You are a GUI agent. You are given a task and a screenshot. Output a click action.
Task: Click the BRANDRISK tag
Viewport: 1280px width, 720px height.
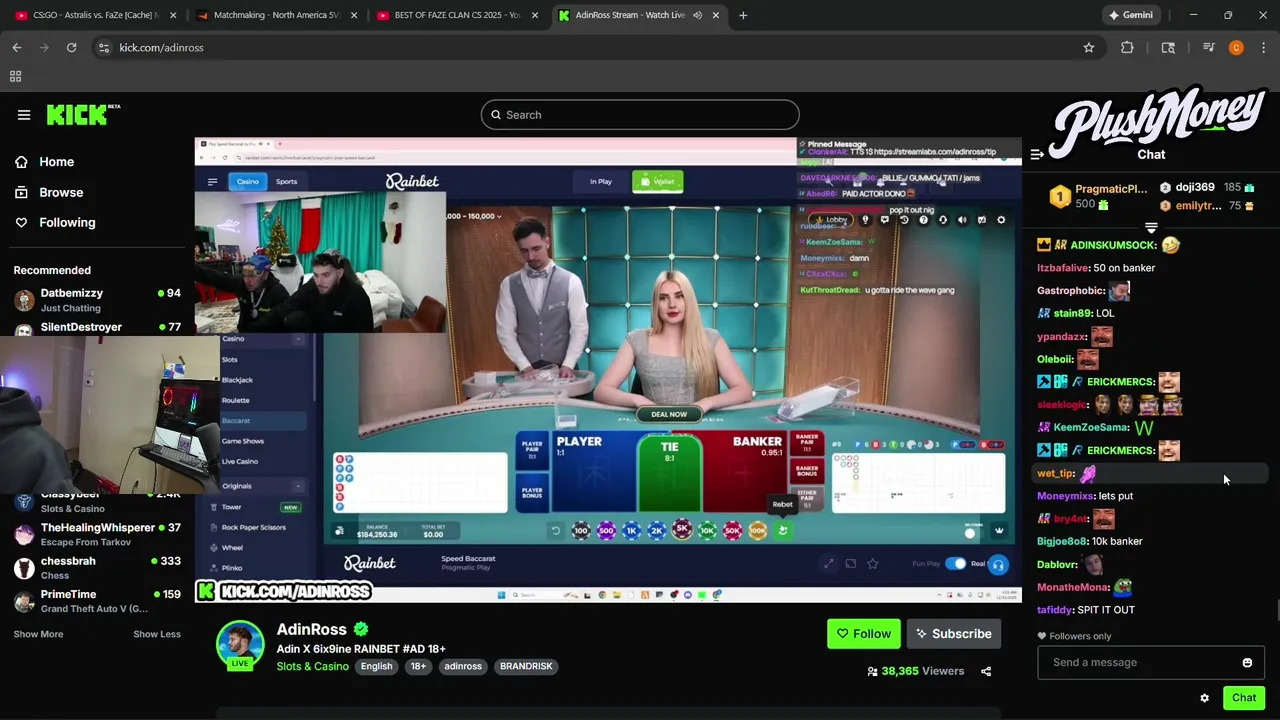[526, 666]
